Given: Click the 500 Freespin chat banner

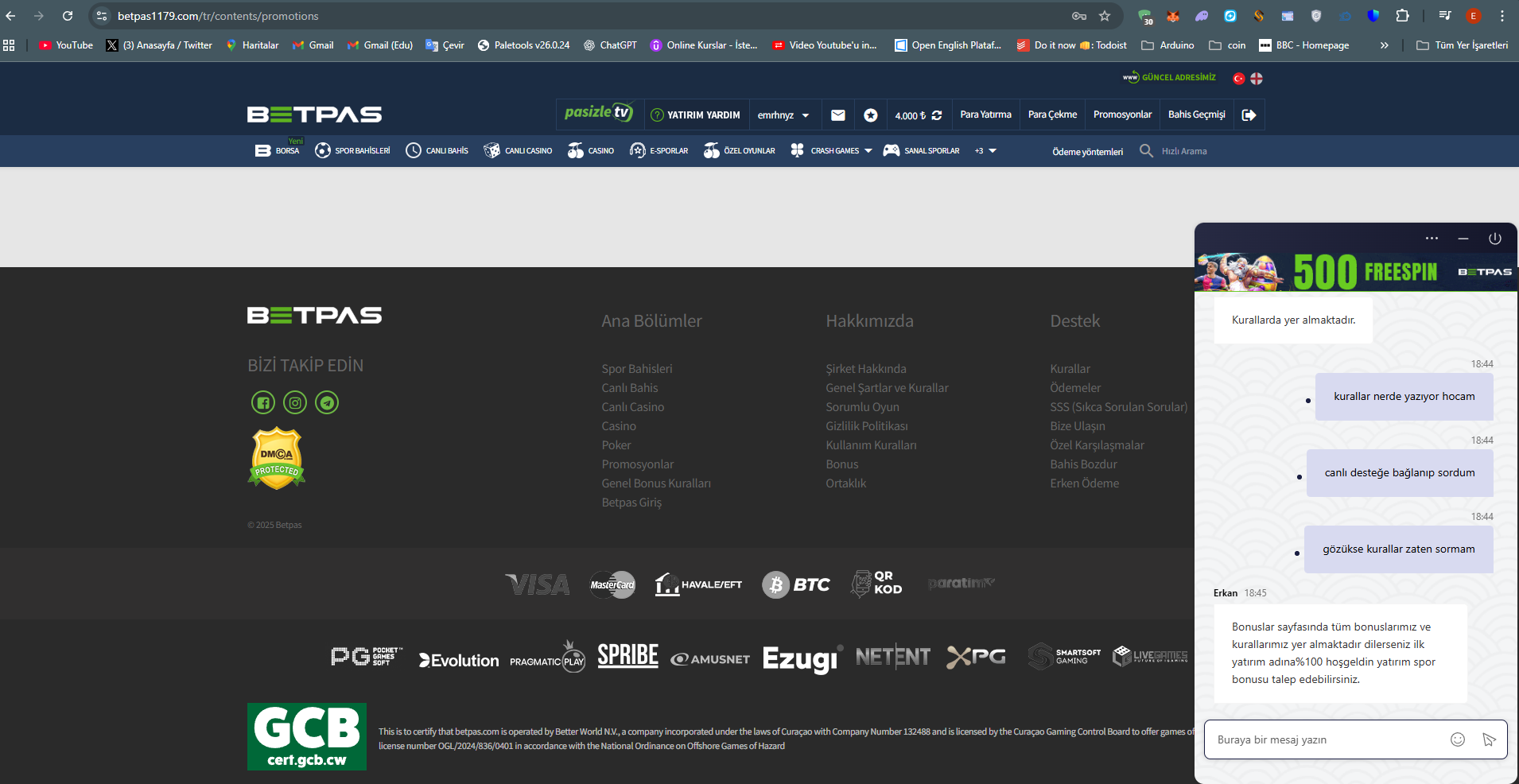Looking at the screenshot, I should click(x=1356, y=272).
